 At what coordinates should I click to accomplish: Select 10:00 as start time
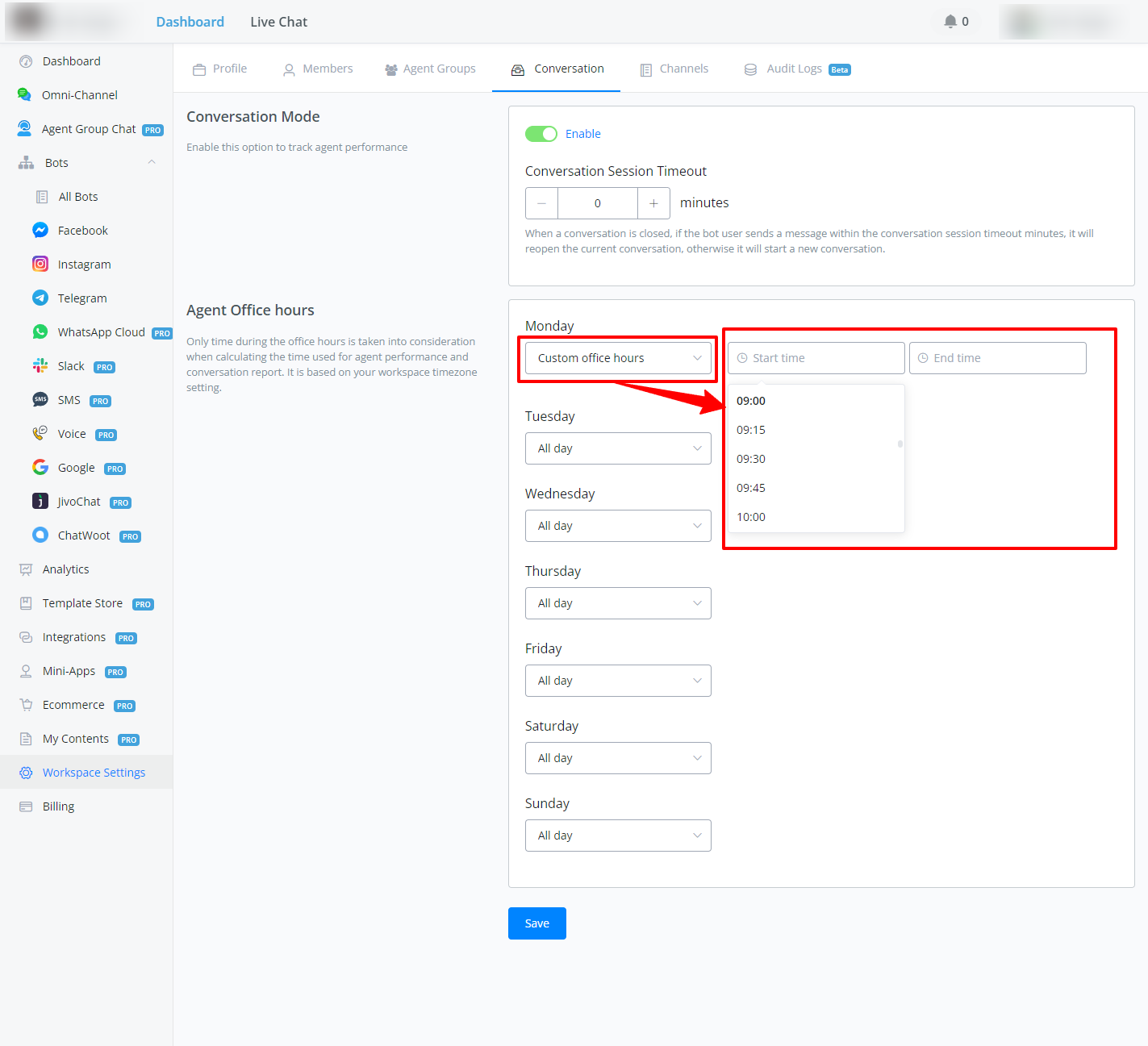click(x=816, y=517)
